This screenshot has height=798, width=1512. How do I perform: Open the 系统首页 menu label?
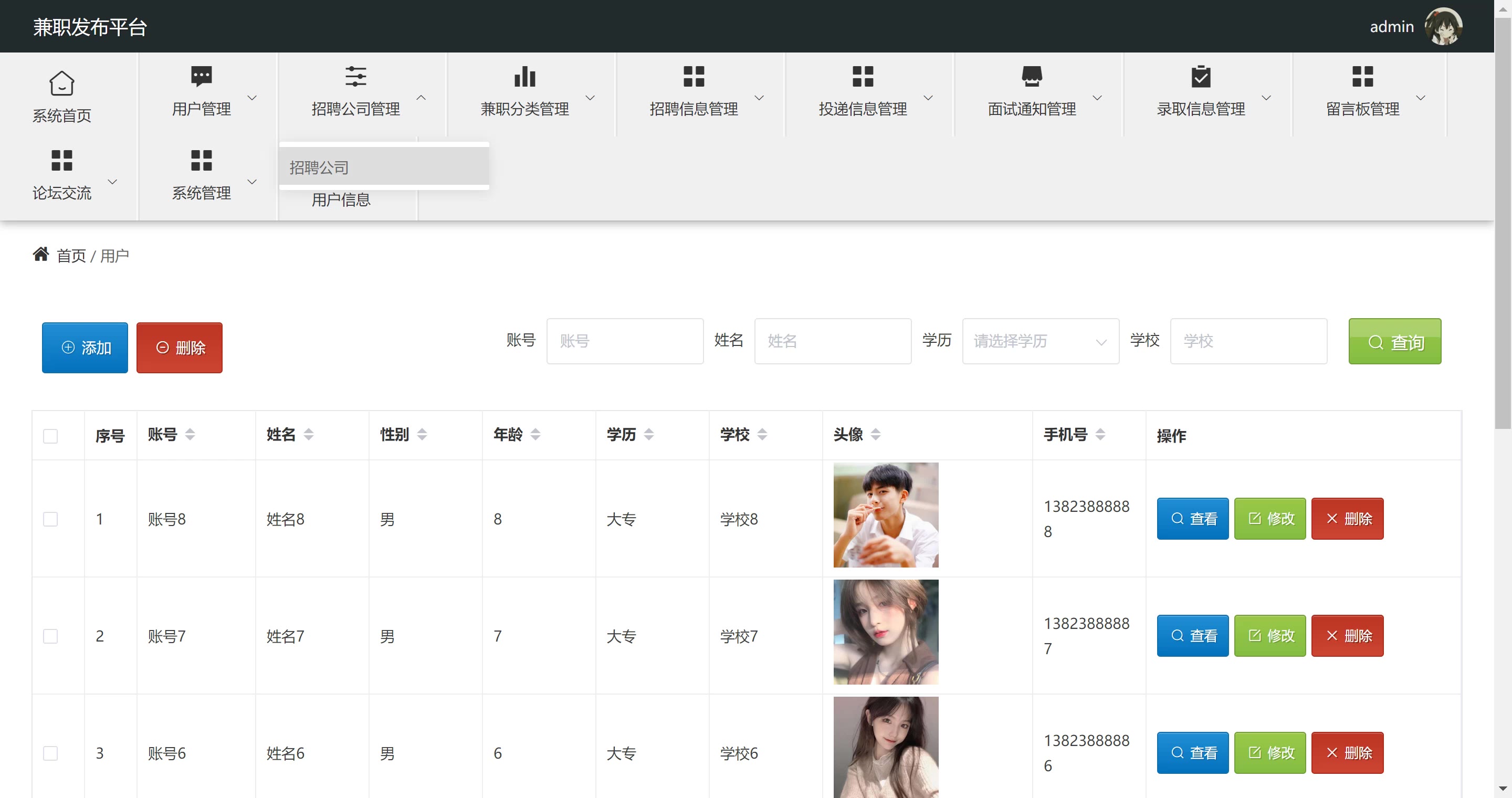pyautogui.click(x=61, y=115)
